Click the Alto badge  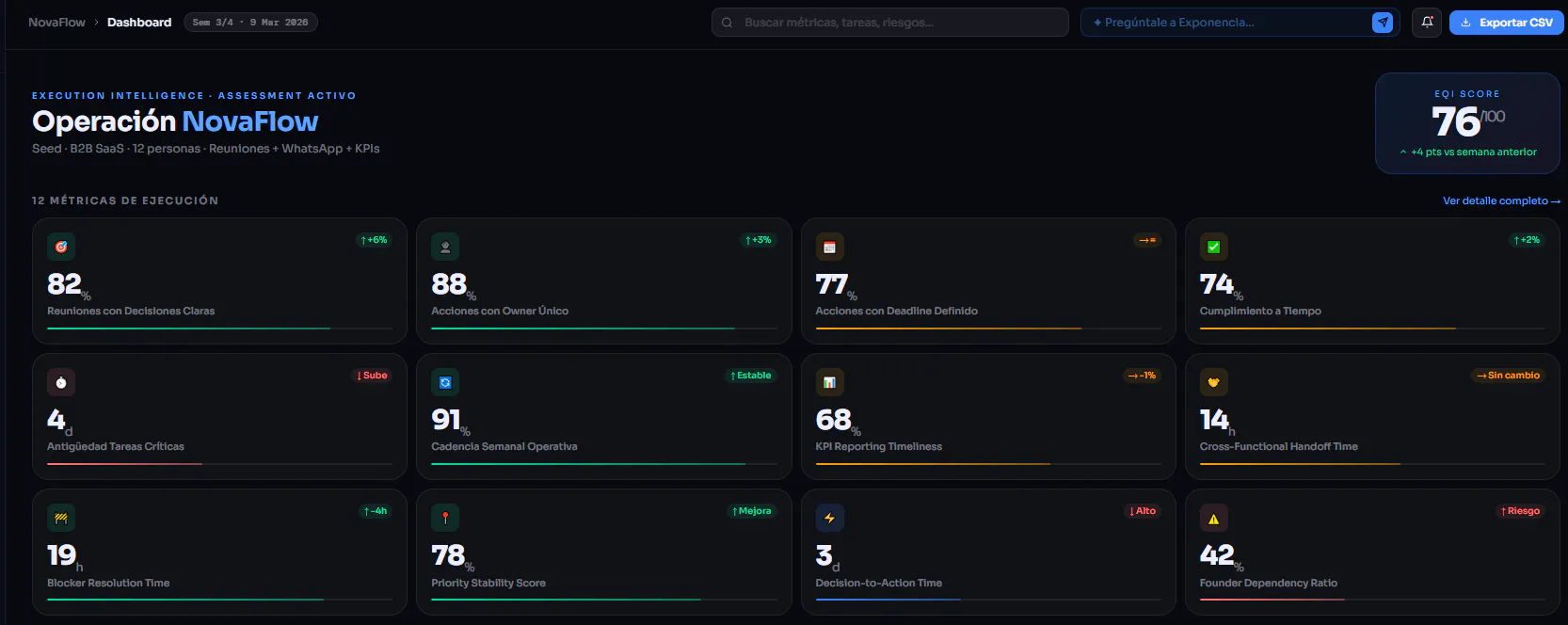[x=1143, y=511]
